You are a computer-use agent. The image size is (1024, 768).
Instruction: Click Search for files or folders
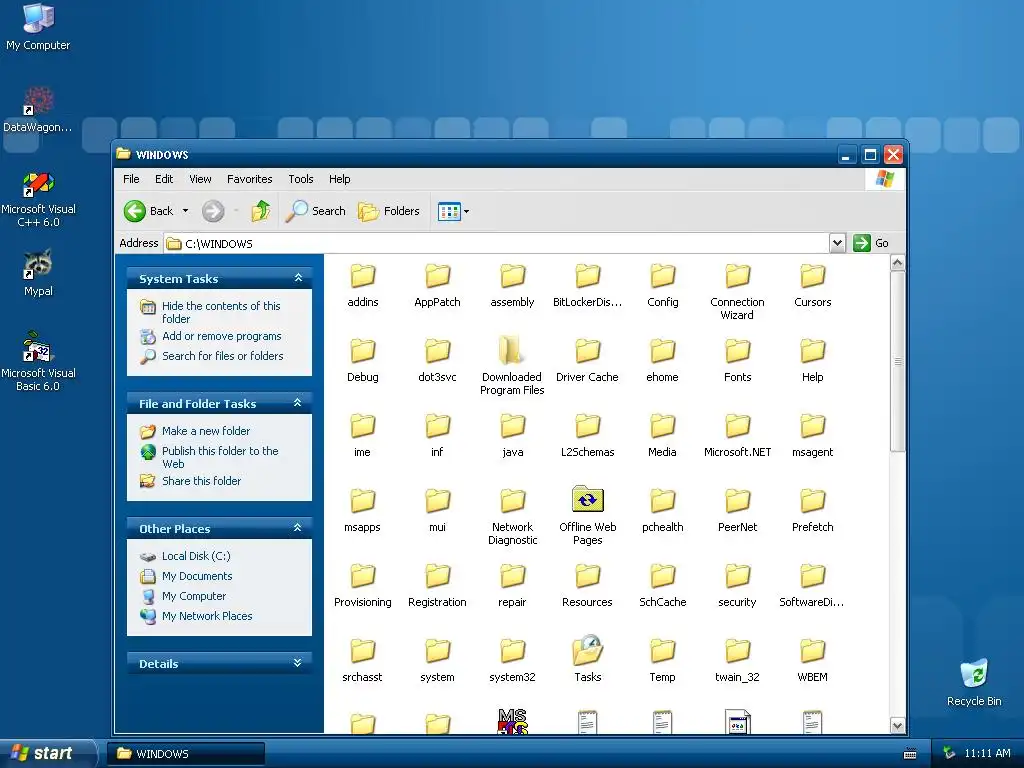tap(223, 356)
